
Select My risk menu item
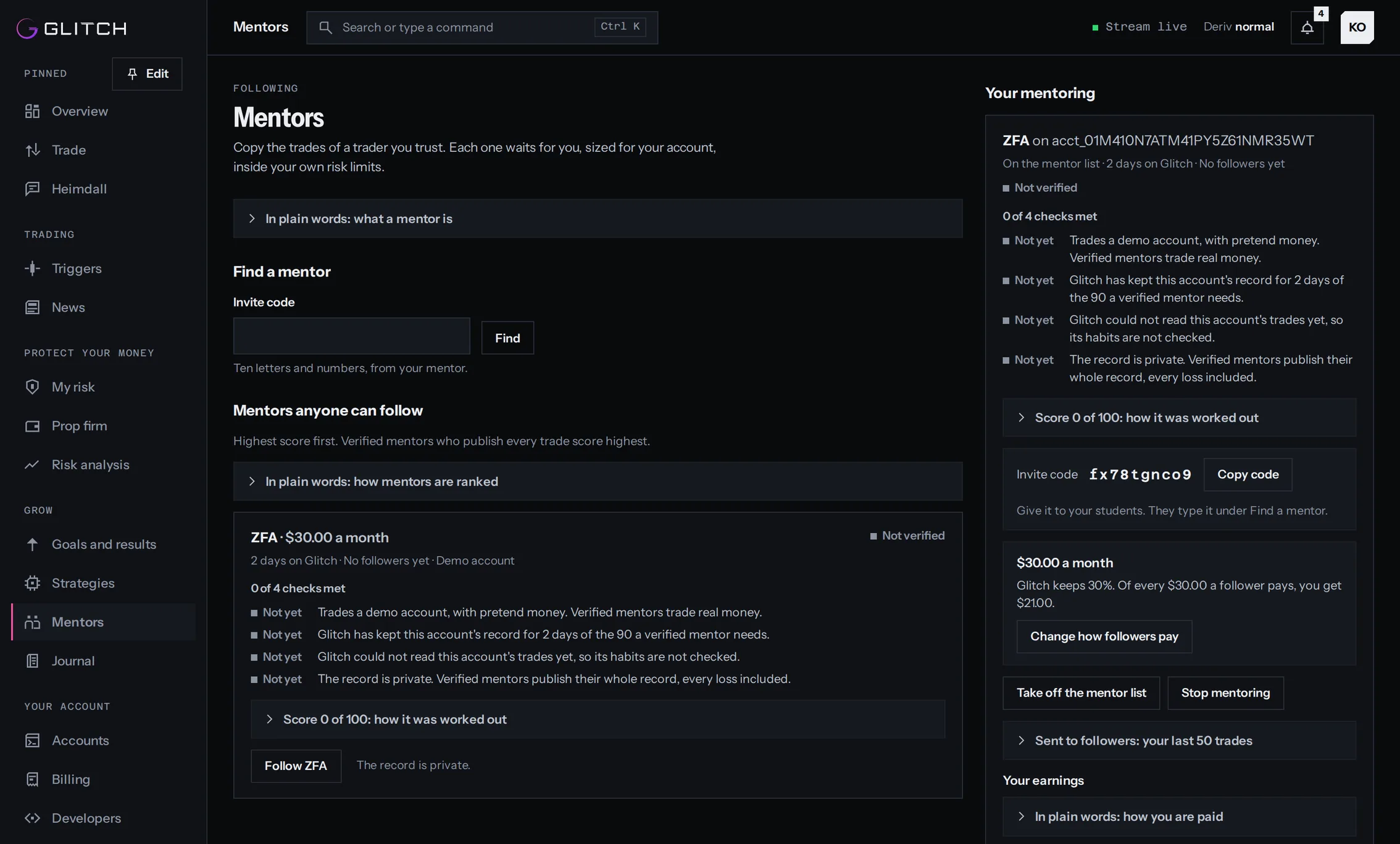104,387
